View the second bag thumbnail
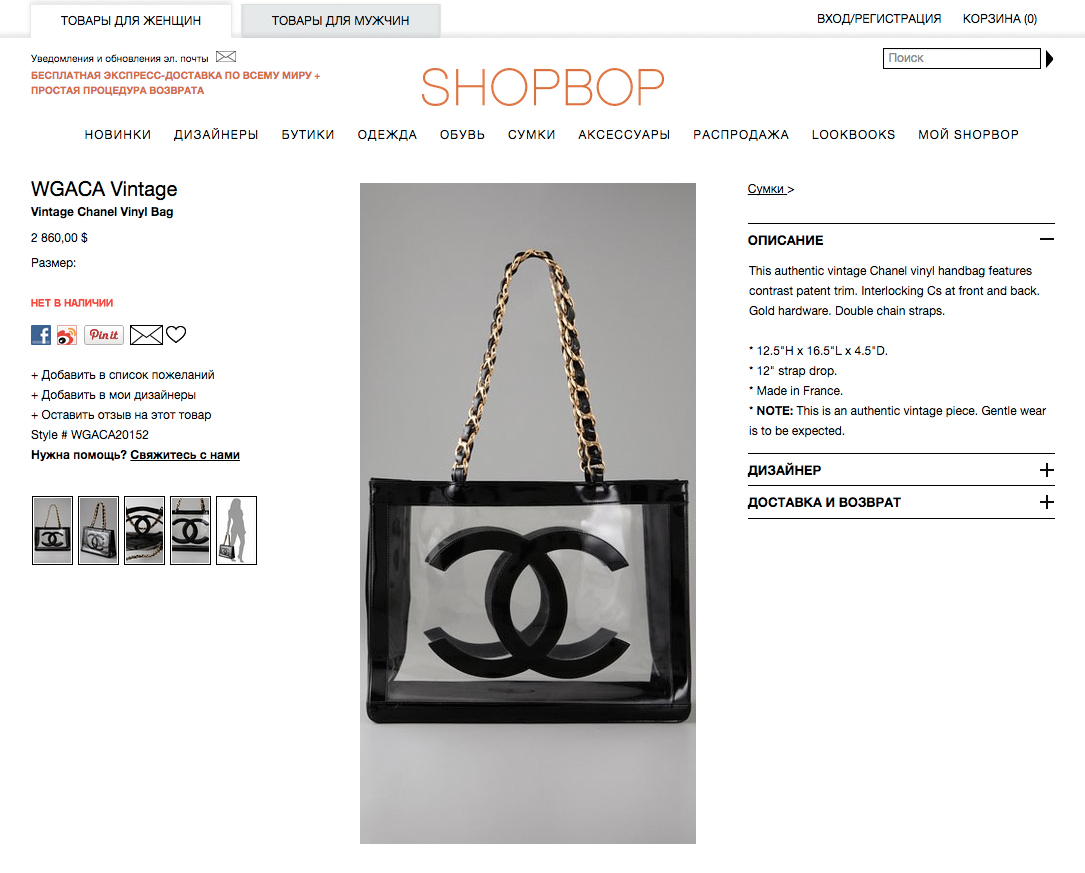1085x873 pixels. [98, 531]
